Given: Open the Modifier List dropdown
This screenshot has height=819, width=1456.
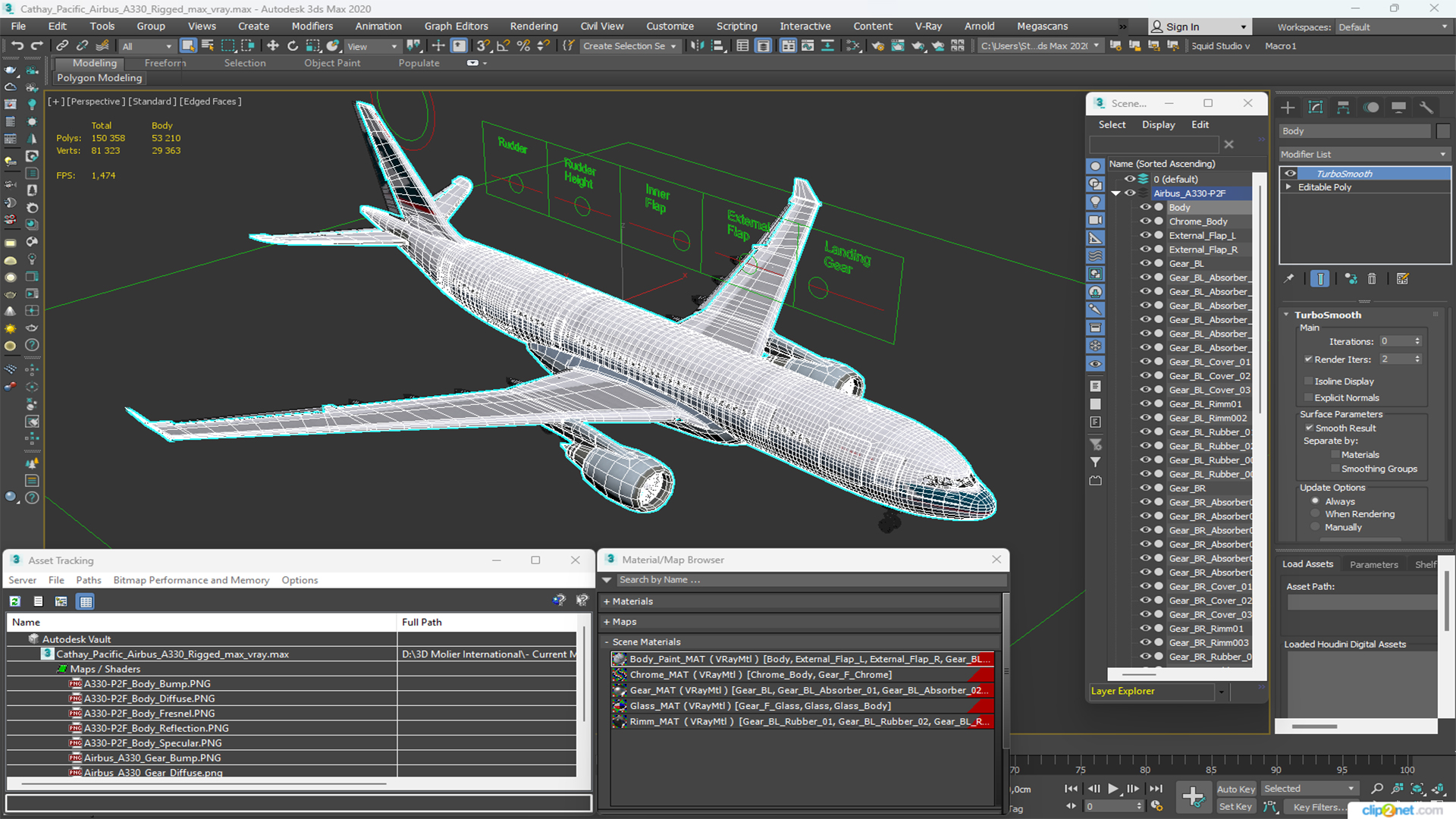Looking at the screenshot, I should point(1364,154).
